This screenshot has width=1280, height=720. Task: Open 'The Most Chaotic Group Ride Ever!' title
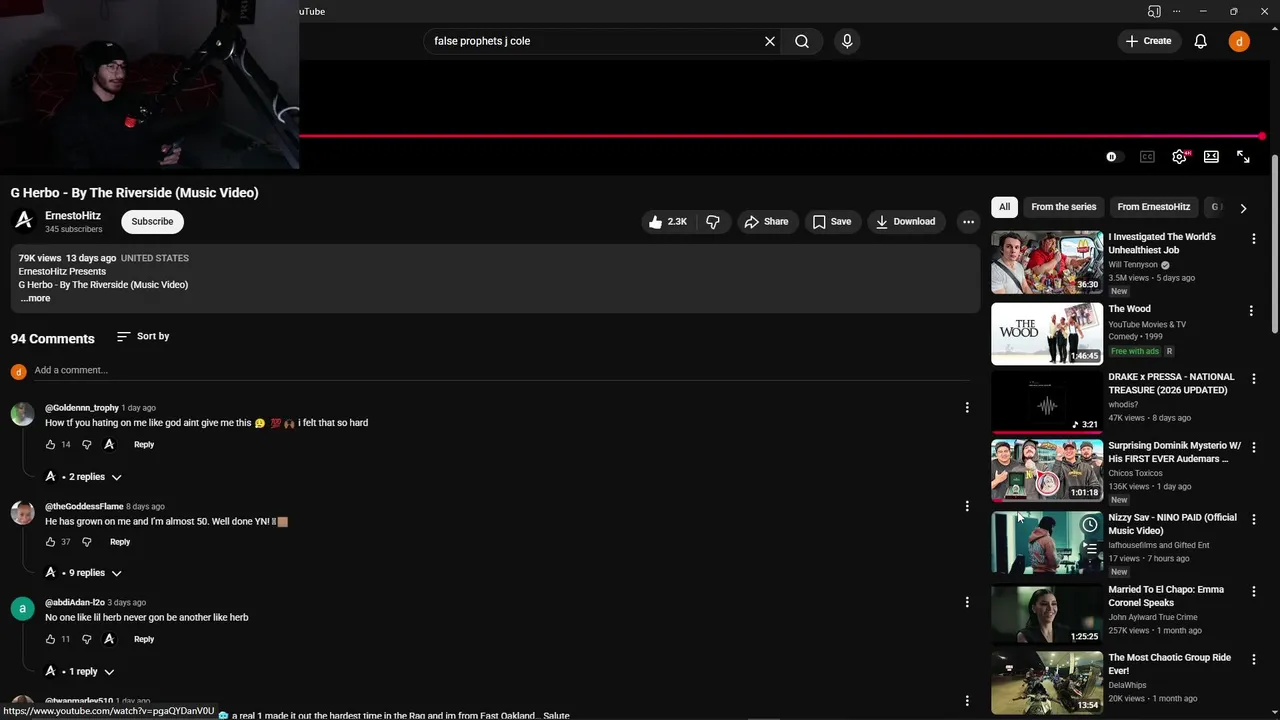[1169, 664]
